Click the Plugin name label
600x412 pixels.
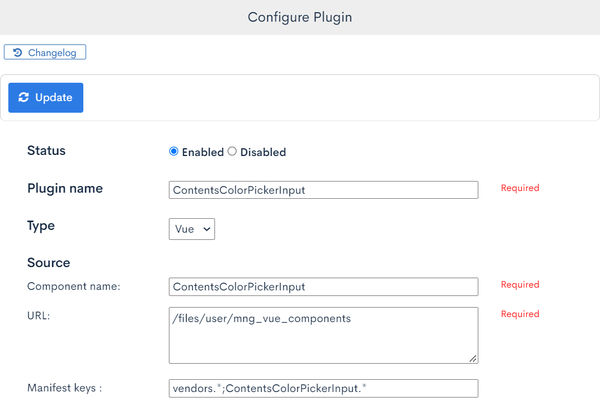(x=65, y=189)
